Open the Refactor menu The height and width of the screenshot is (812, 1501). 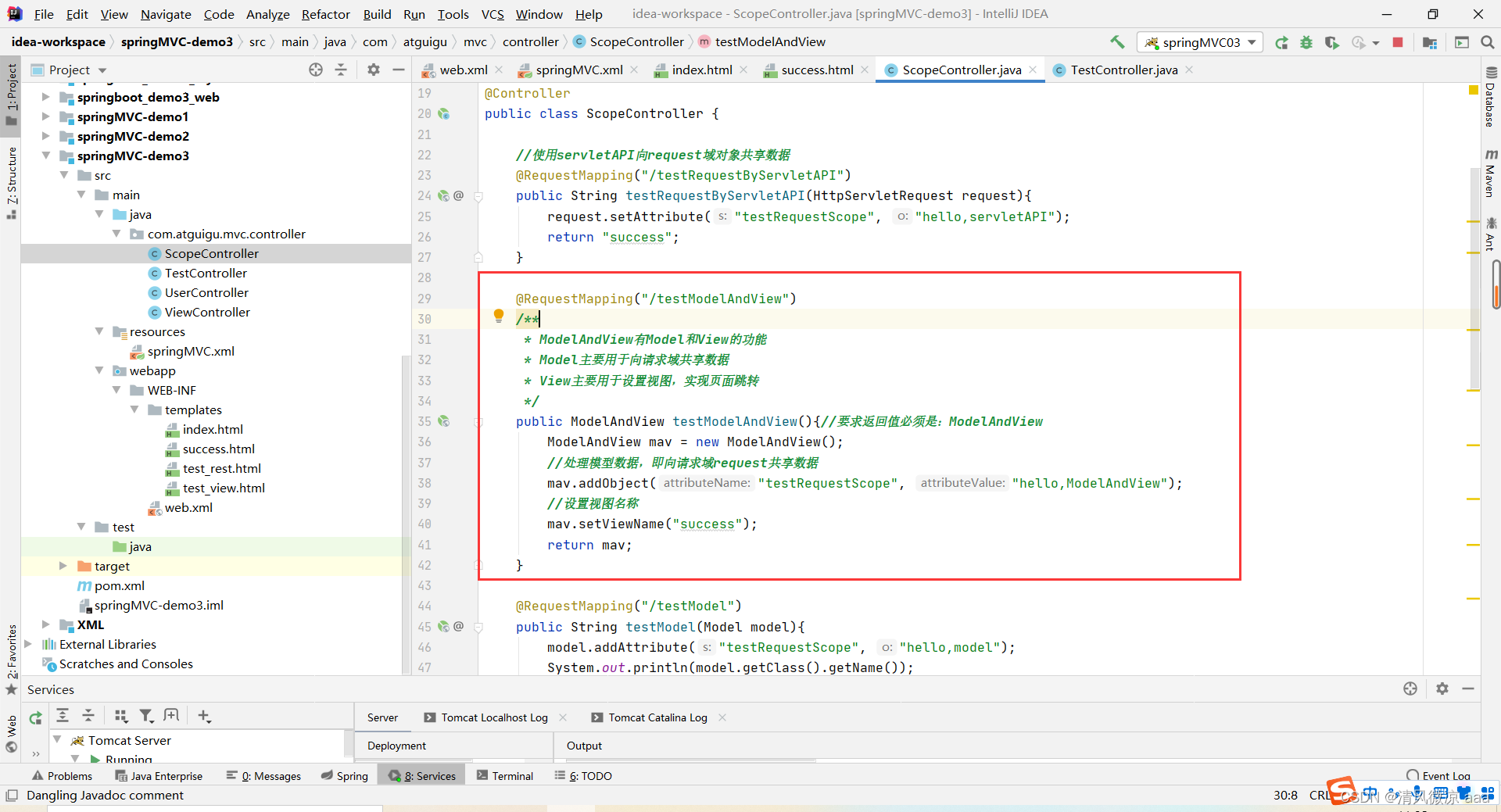[325, 14]
